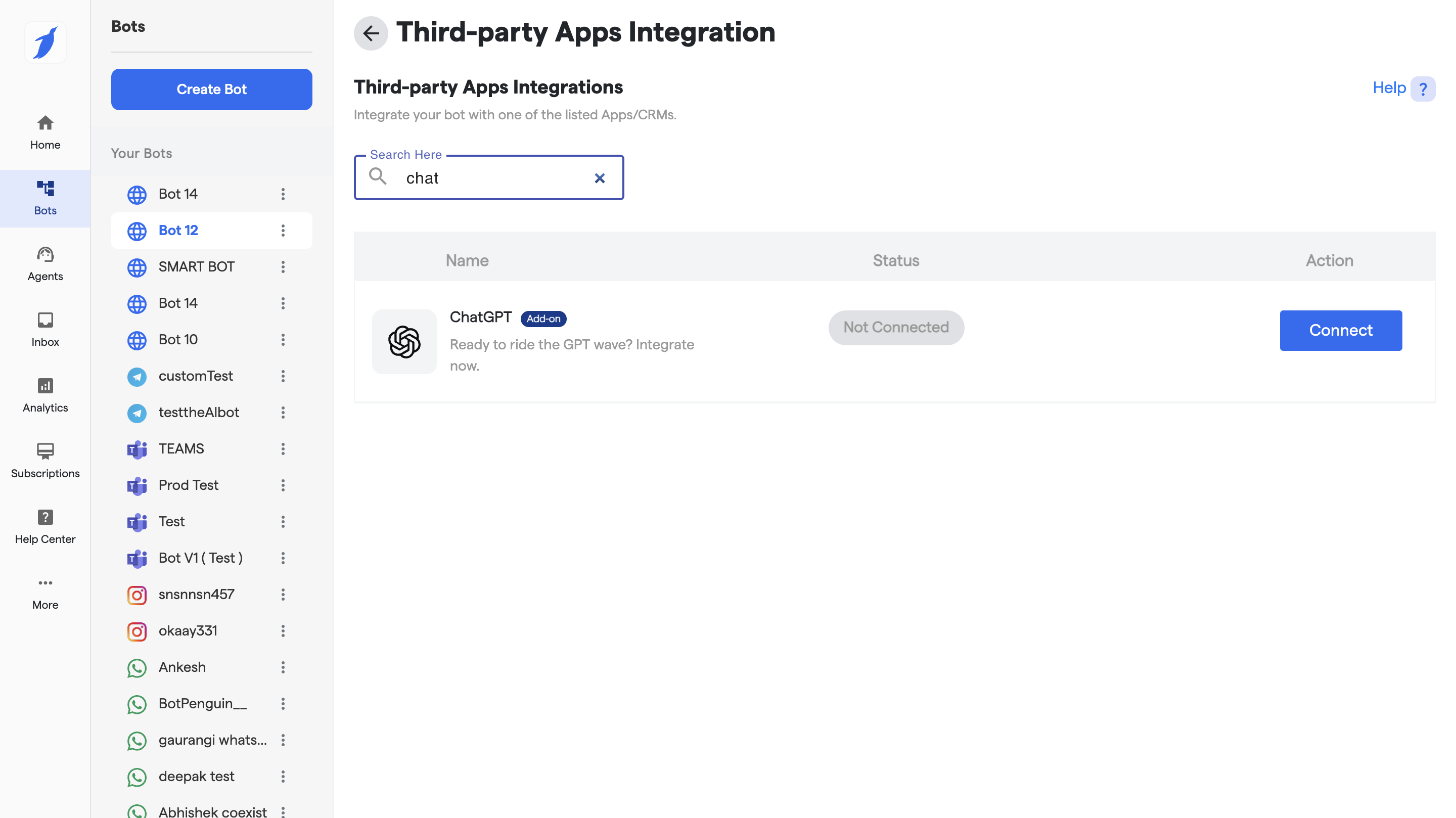Go to the Inbox sidebar icon
The height and width of the screenshot is (818, 1456).
tap(45, 329)
